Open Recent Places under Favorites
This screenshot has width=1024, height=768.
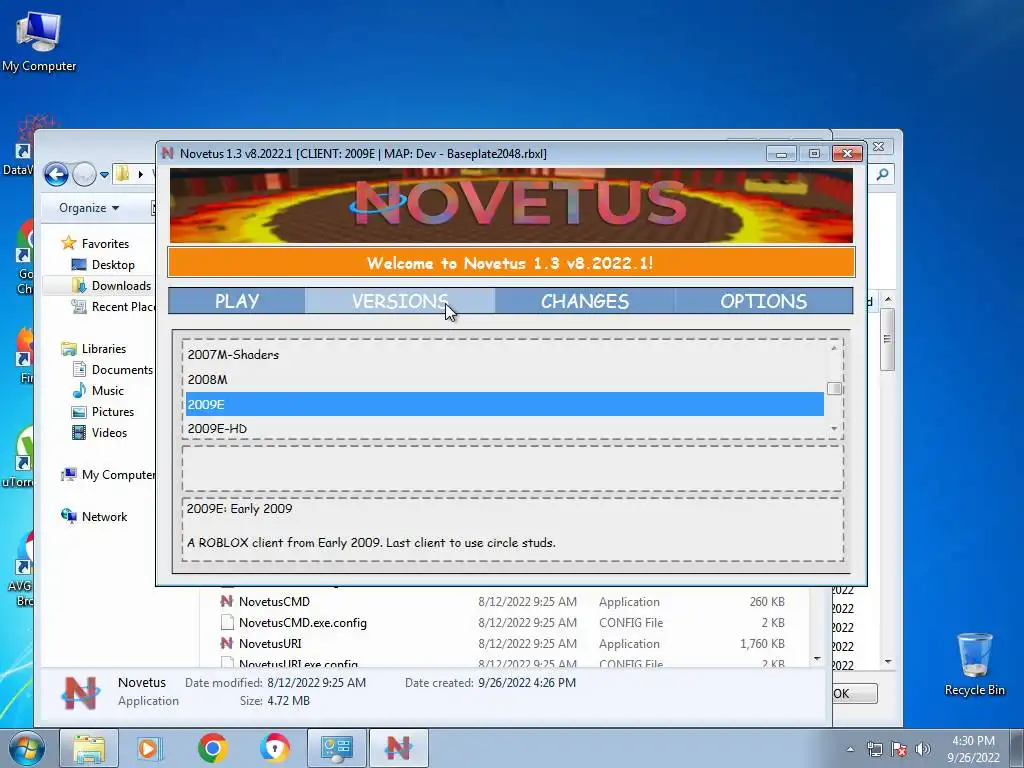coord(123,306)
